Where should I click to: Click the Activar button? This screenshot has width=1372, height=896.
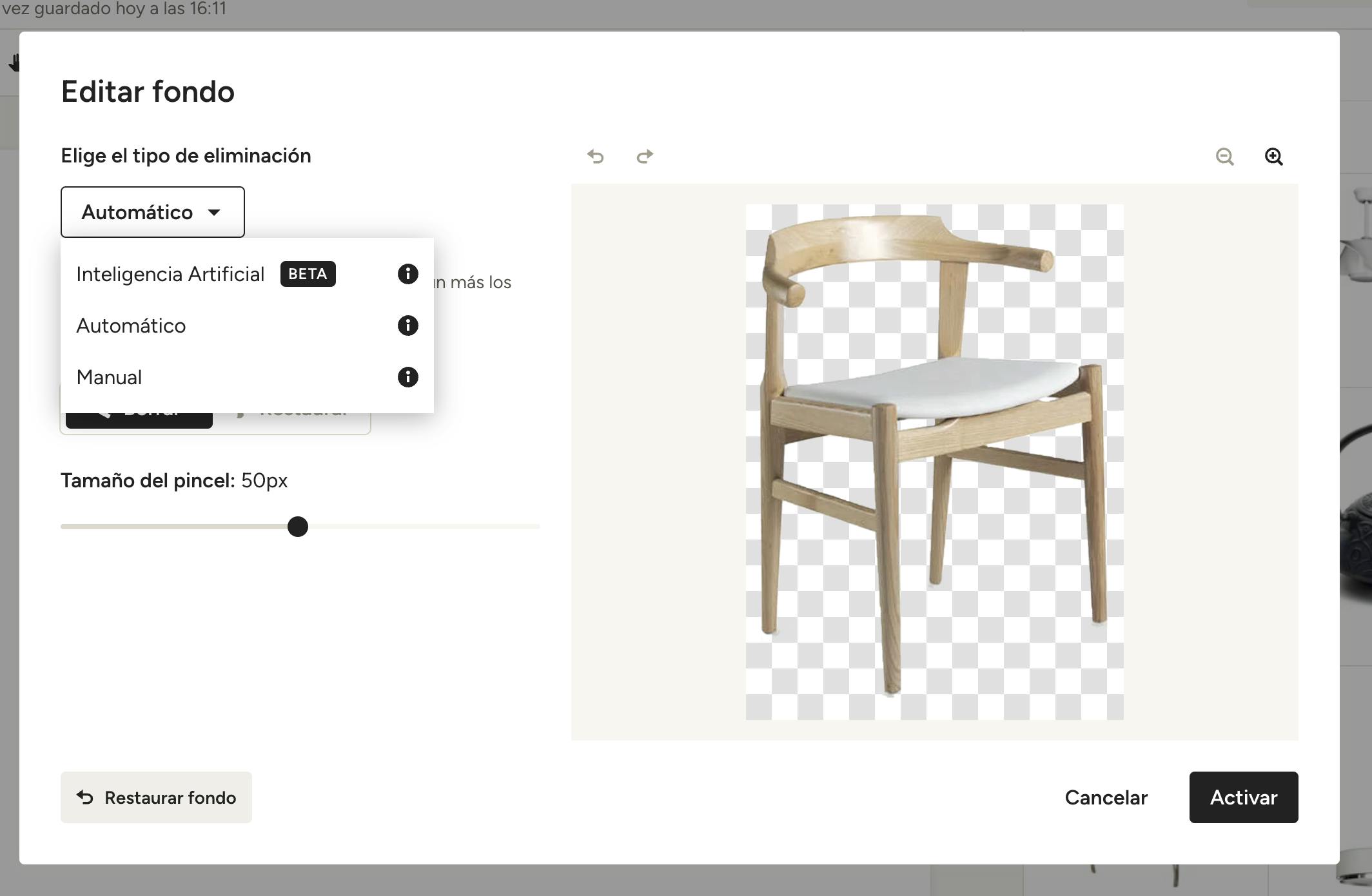(1243, 797)
